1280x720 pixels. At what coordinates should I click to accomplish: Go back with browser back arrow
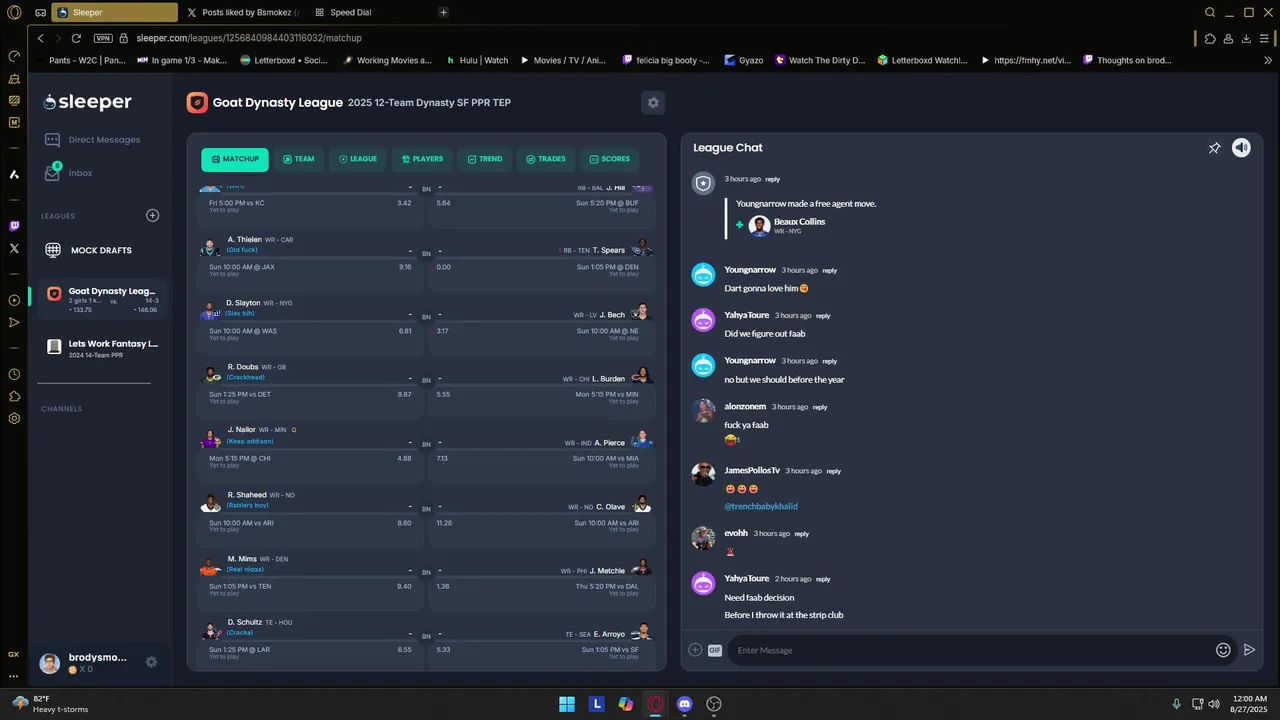point(41,38)
